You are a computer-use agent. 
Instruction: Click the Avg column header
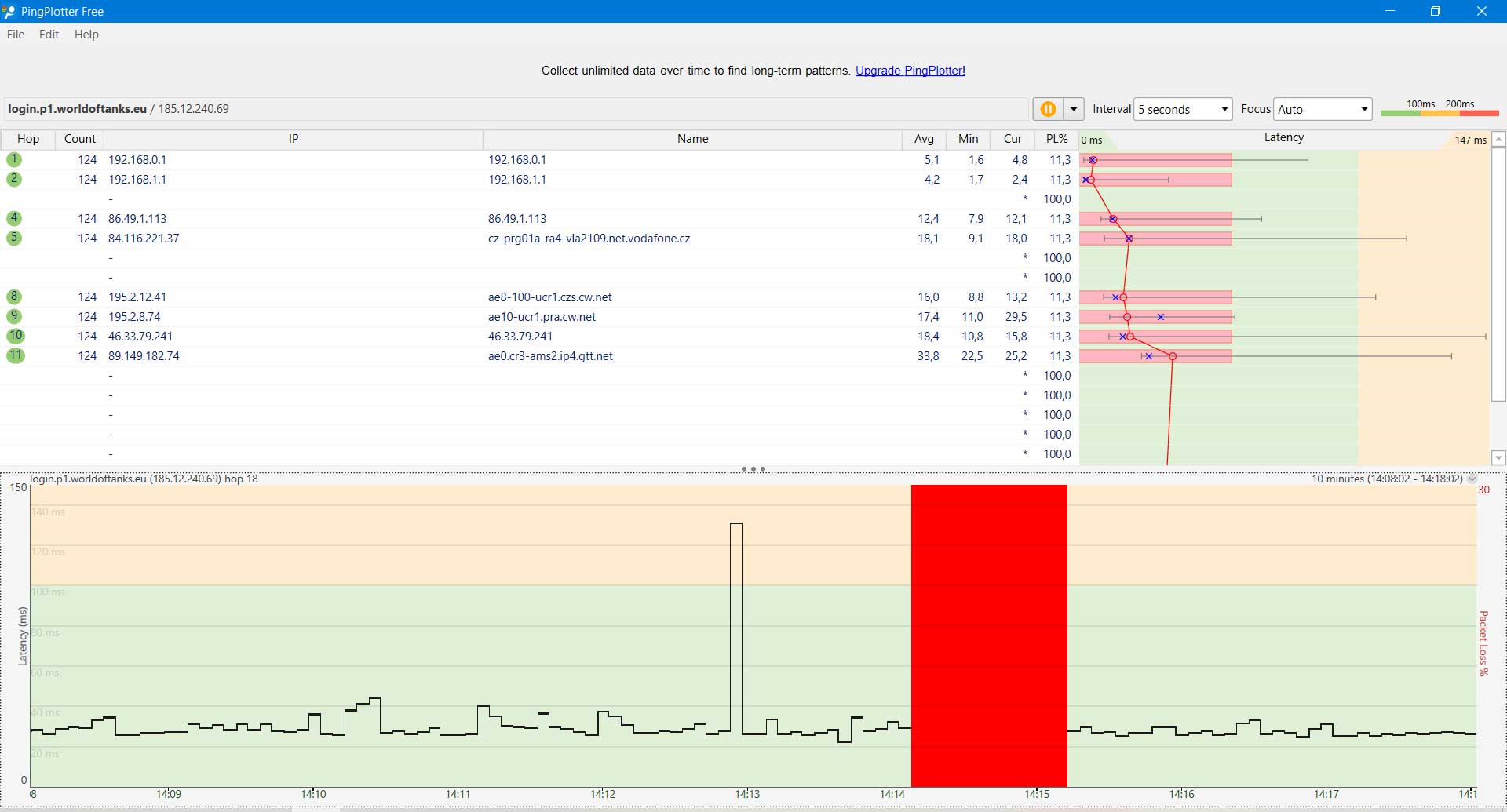click(x=924, y=139)
